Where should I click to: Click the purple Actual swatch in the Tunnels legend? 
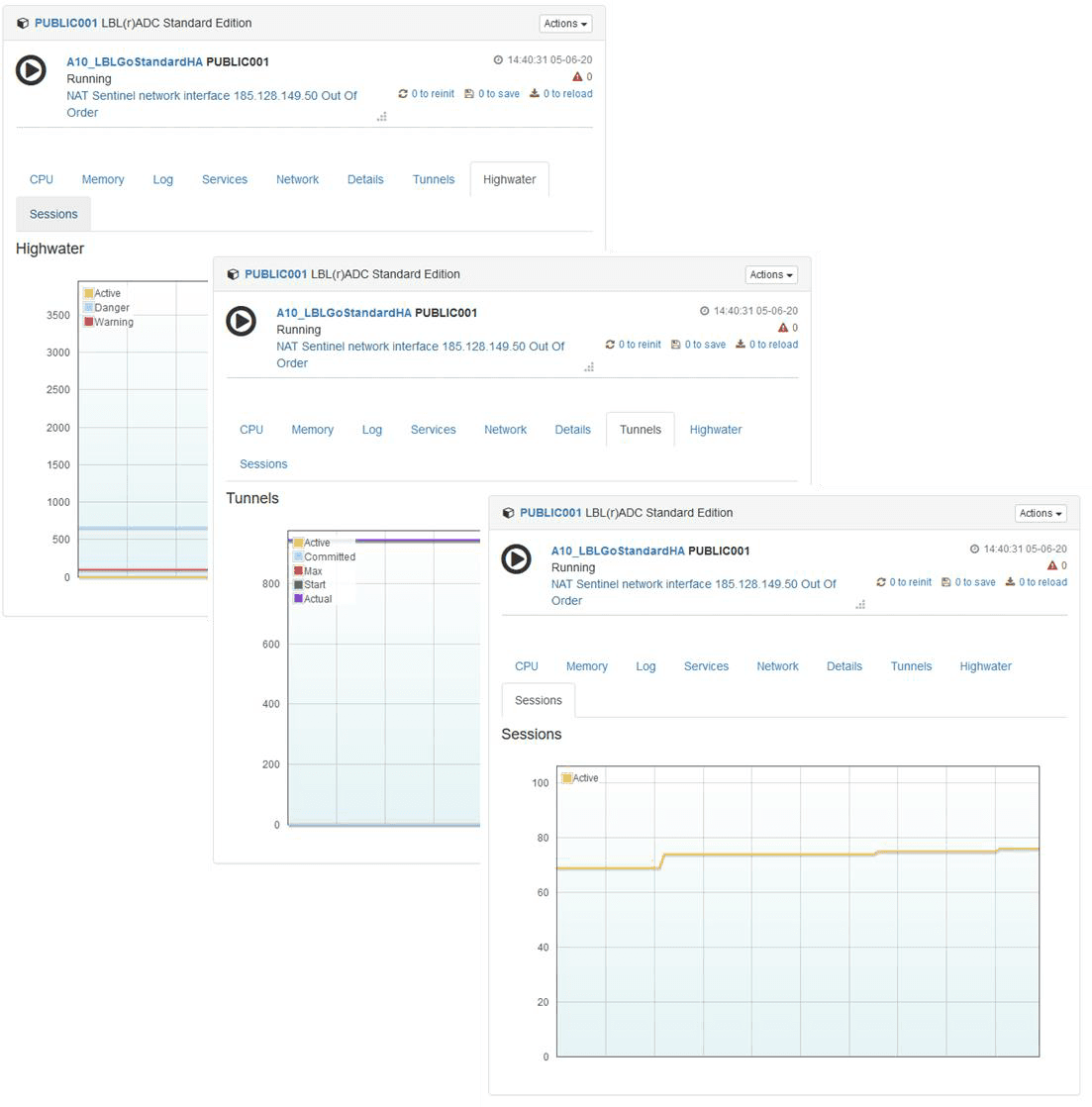298,598
